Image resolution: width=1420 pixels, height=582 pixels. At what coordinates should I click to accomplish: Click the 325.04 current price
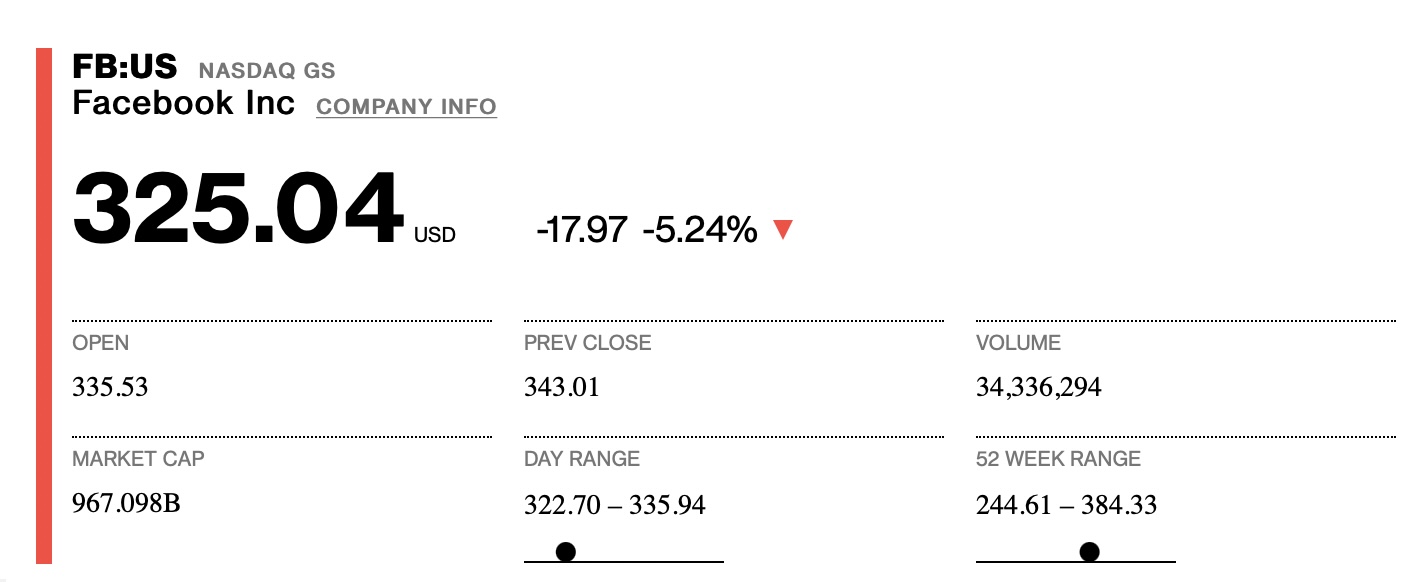pyautogui.click(x=238, y=209)
